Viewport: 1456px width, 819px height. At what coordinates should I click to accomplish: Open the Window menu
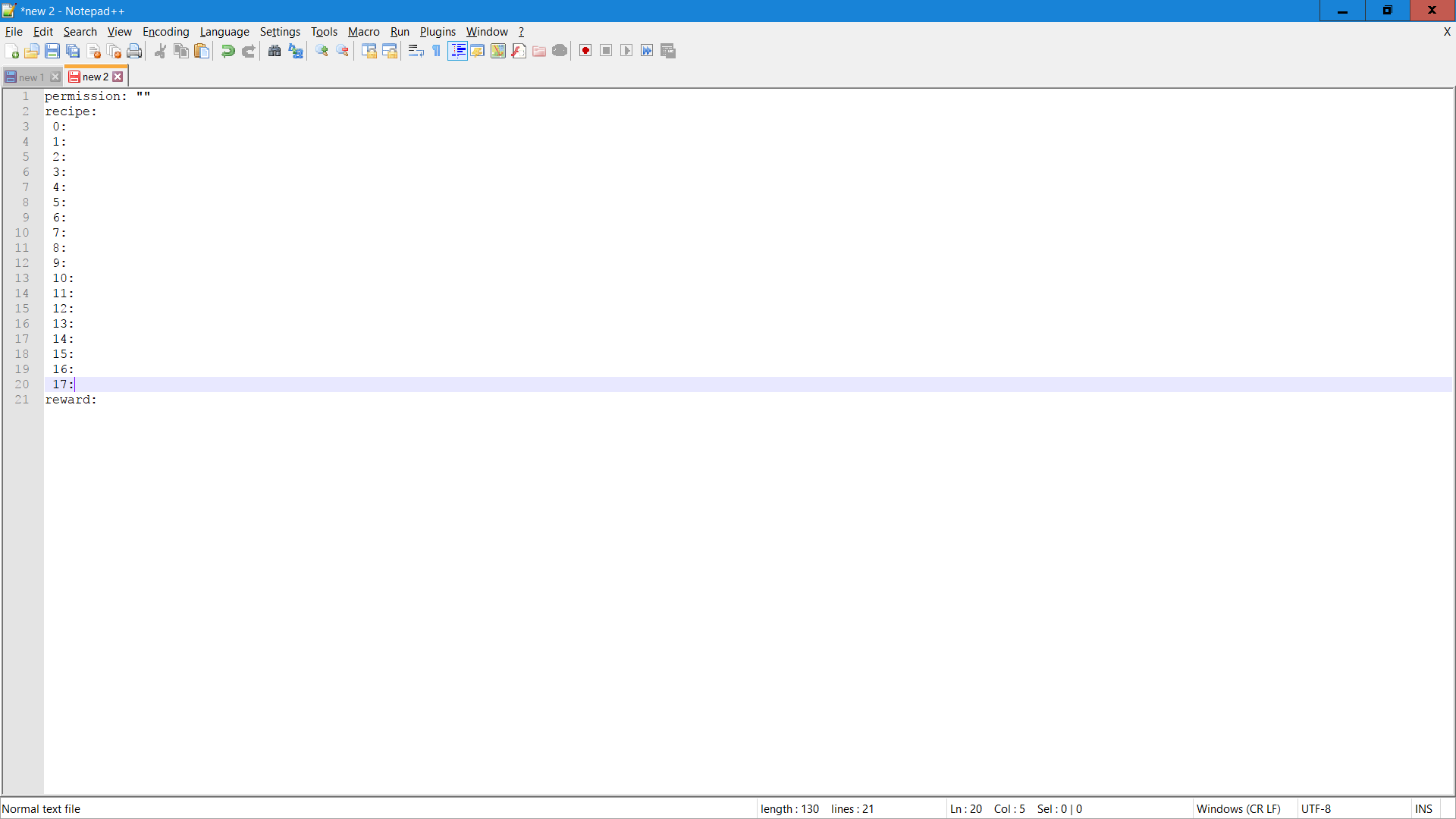pos(487,32)
